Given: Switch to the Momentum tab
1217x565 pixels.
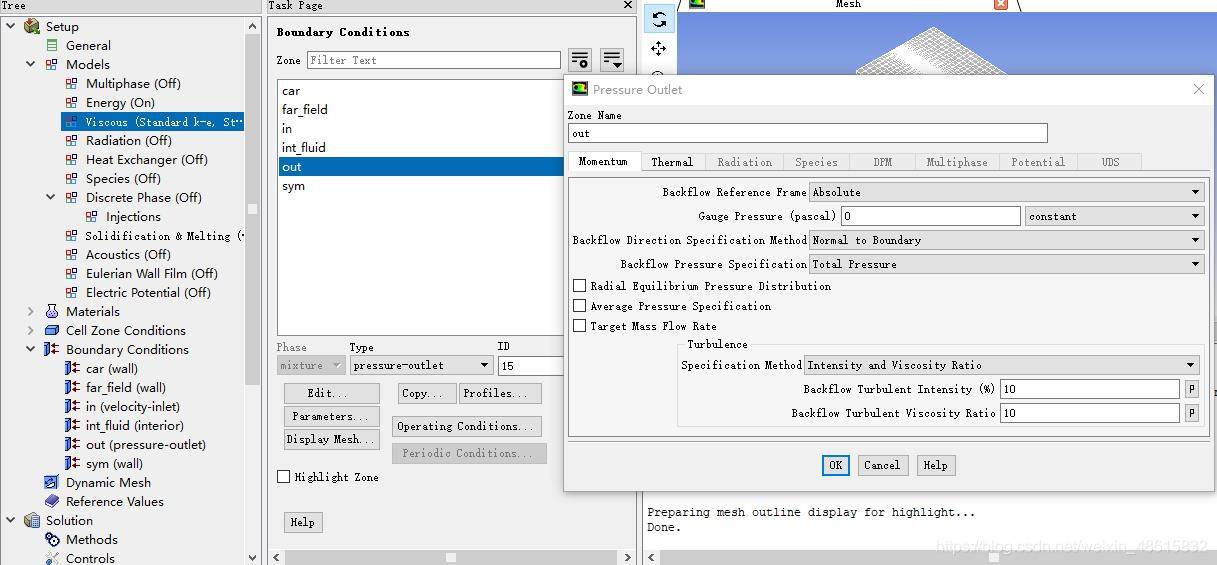Looking at the screenshot, I should click(603, 161).
